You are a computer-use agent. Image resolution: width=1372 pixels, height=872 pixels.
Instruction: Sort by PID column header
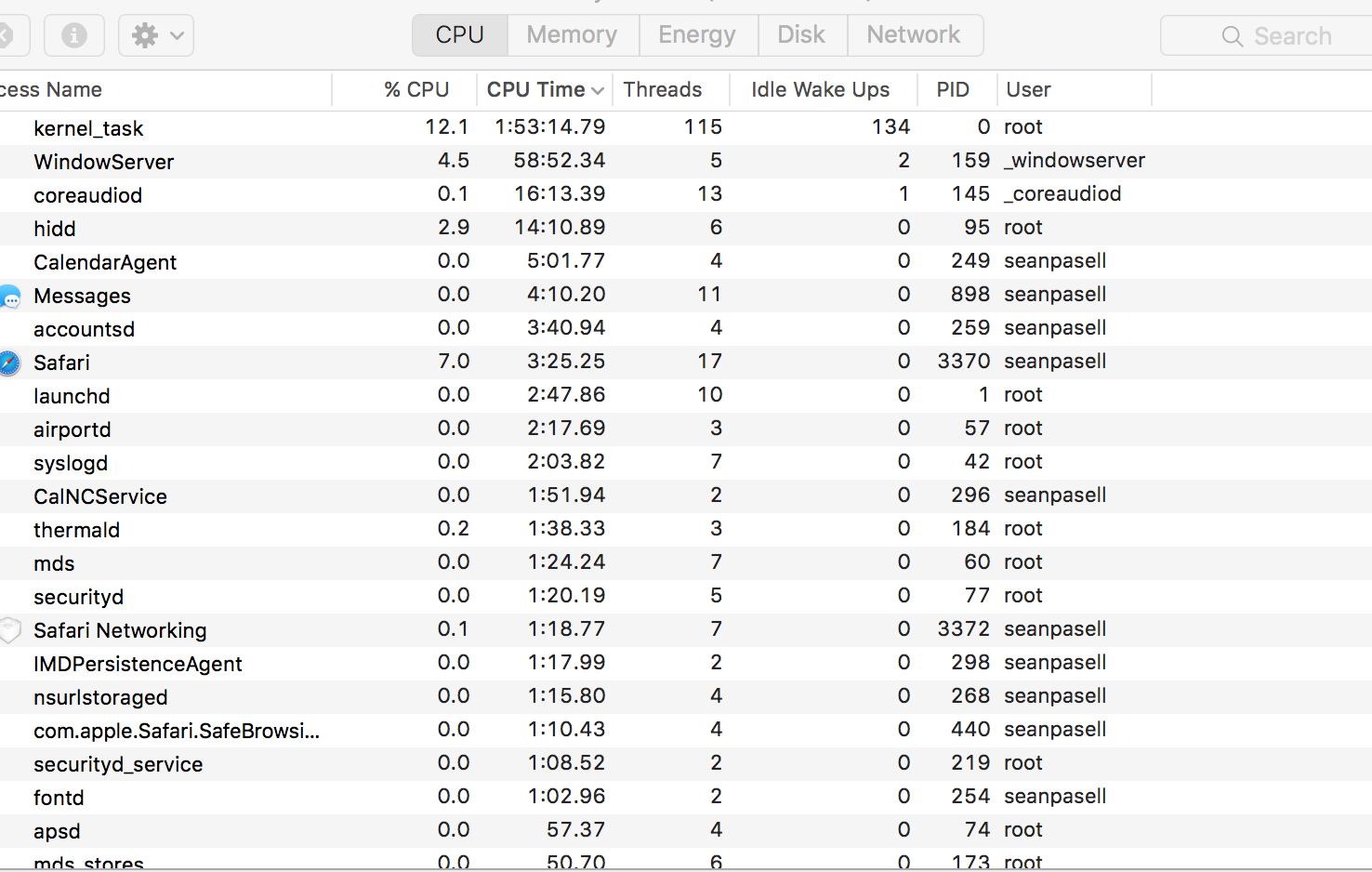coord(953,89)
